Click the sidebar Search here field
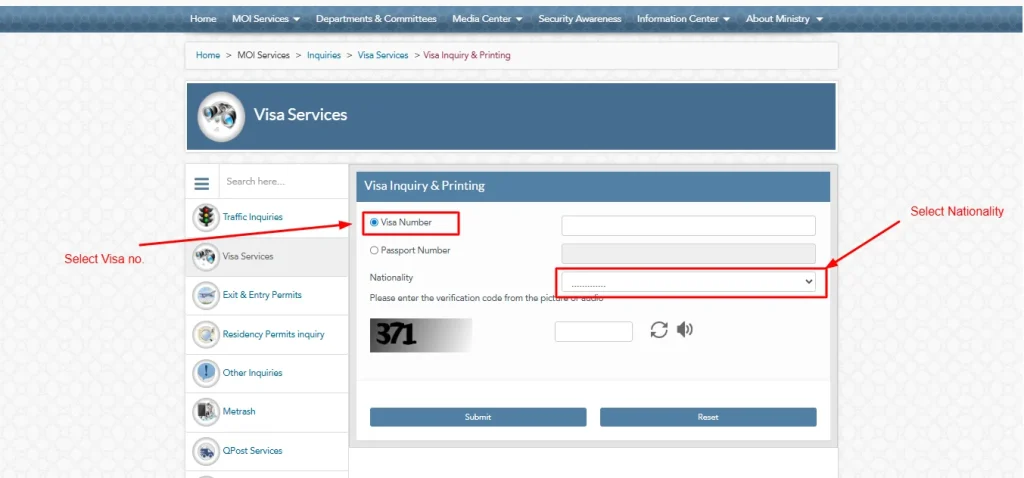Screen dimensions: 1024x478 283,182
